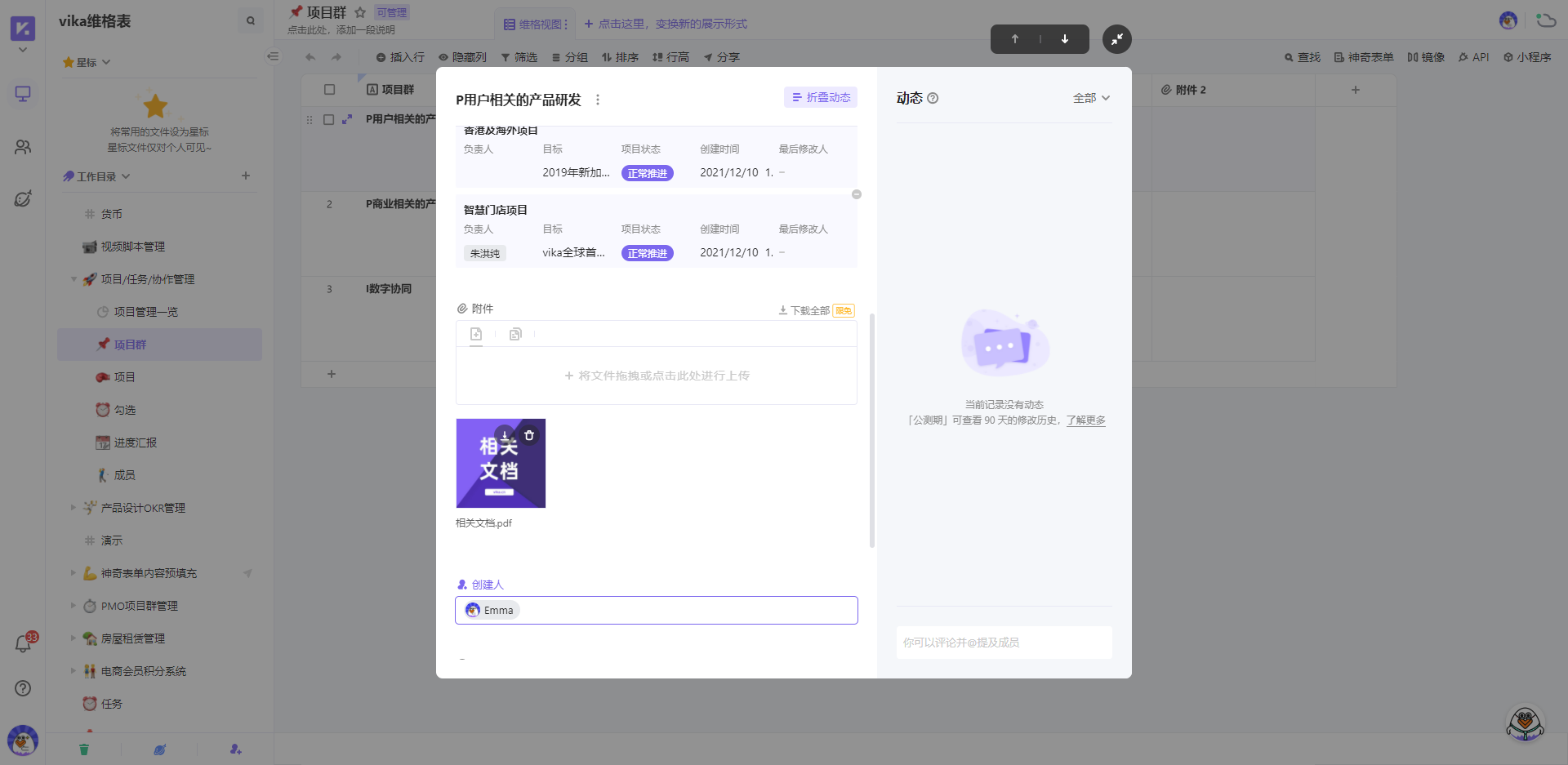Viewport: 1568px width, 765px height.
Task: Open the 全部 activity filter dropdown
Action: coord(1091,98)
